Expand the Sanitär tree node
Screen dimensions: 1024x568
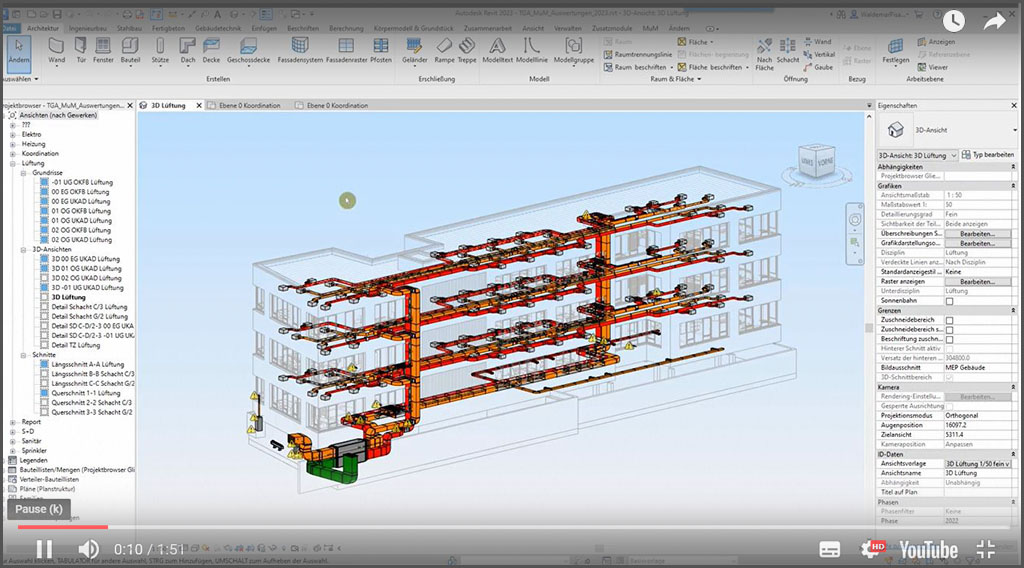13,440
